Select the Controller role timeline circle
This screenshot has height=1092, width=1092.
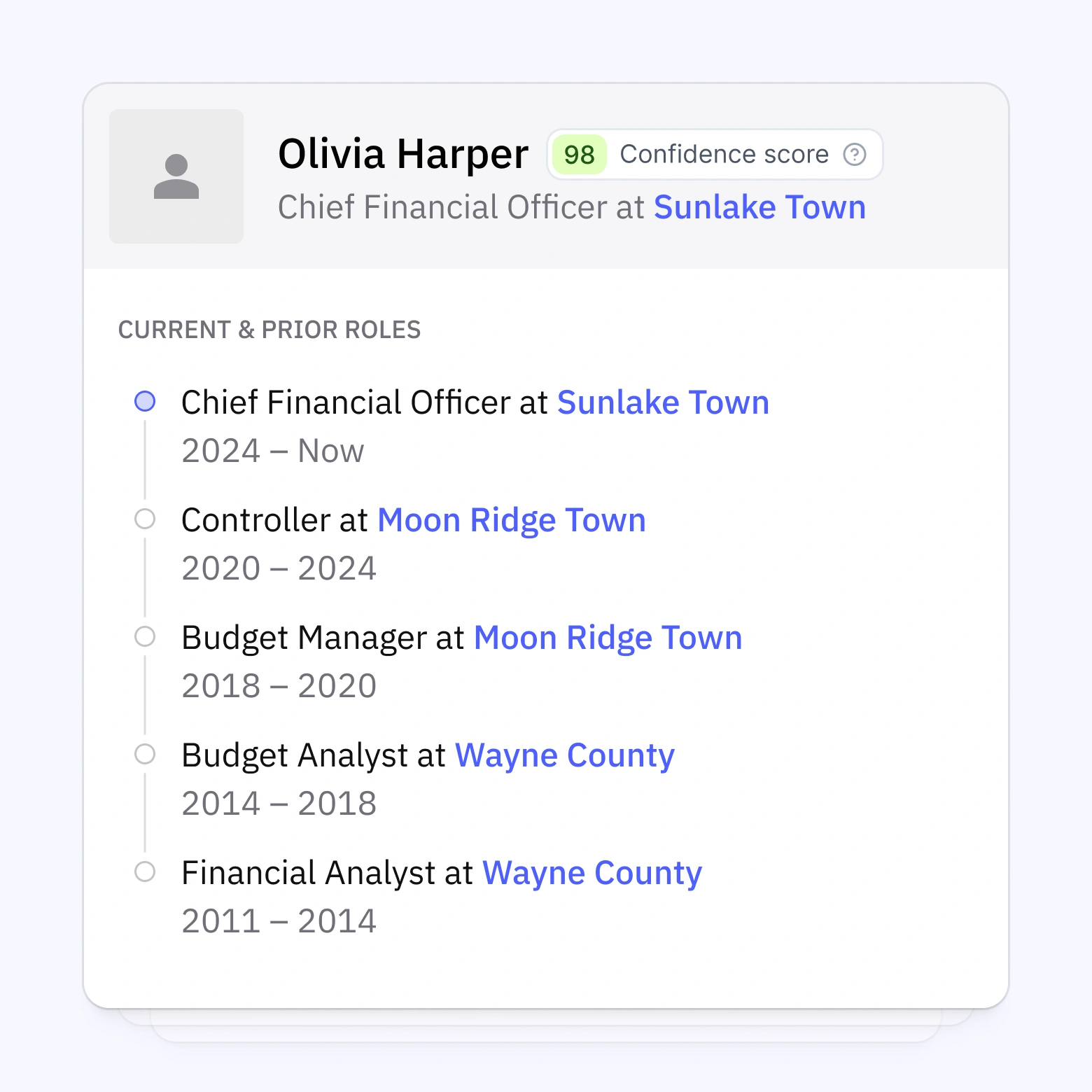pos(144,519)
